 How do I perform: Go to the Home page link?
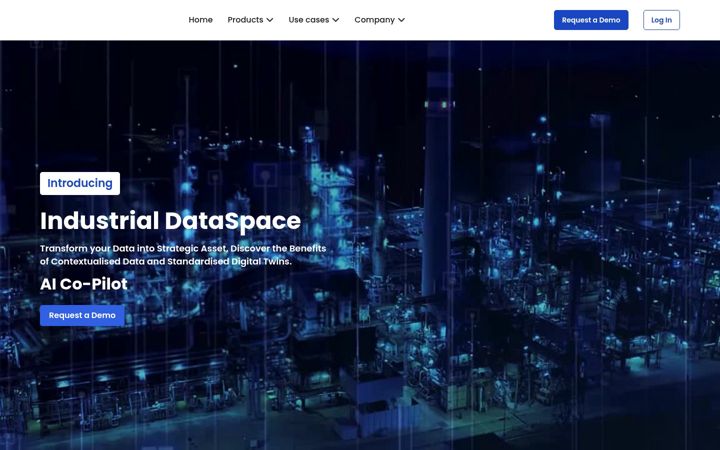[x=200, y=20]
